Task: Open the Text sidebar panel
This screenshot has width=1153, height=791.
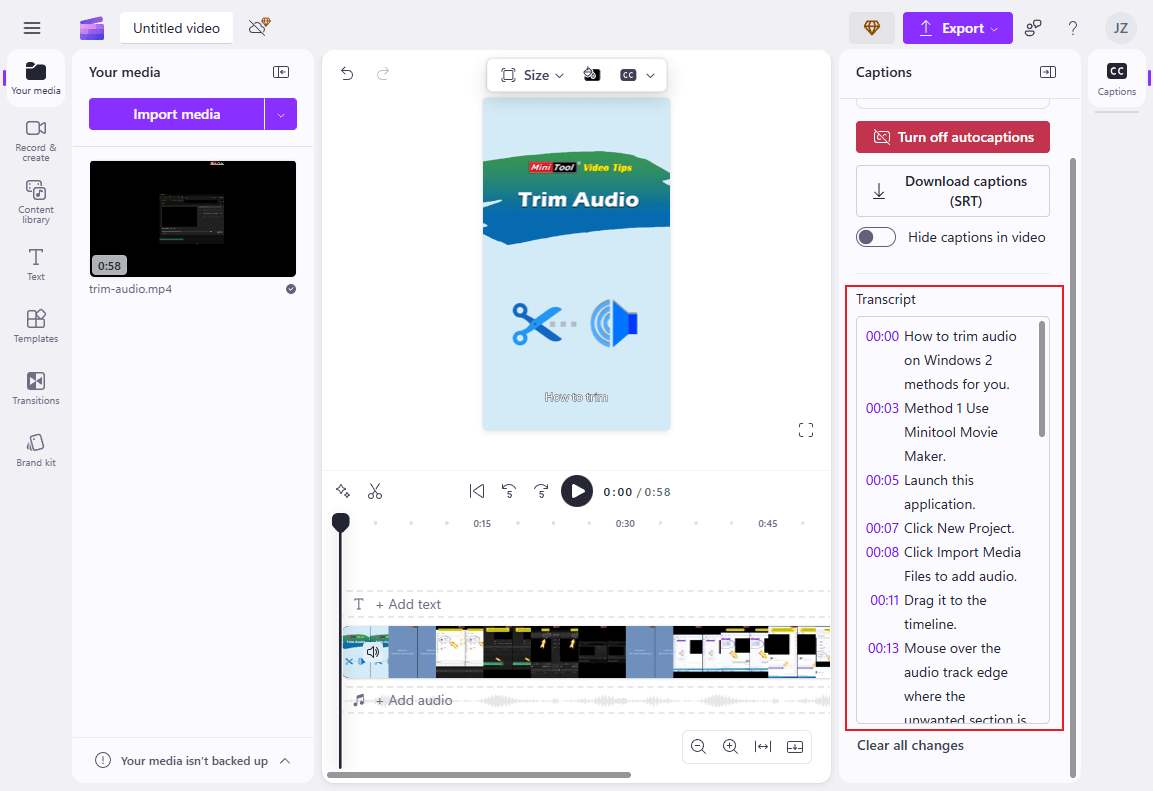Action: point(36,265)
